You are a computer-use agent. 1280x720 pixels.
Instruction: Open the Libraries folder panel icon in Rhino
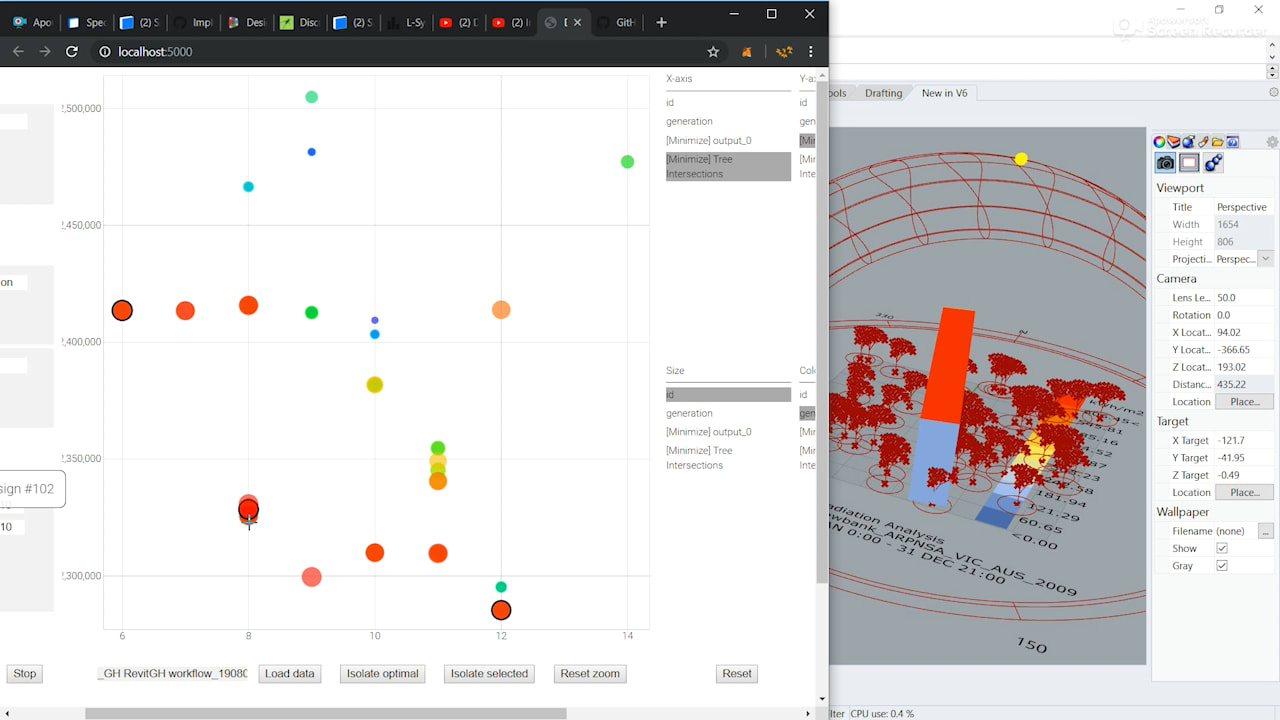click(x=1218, y=142)
